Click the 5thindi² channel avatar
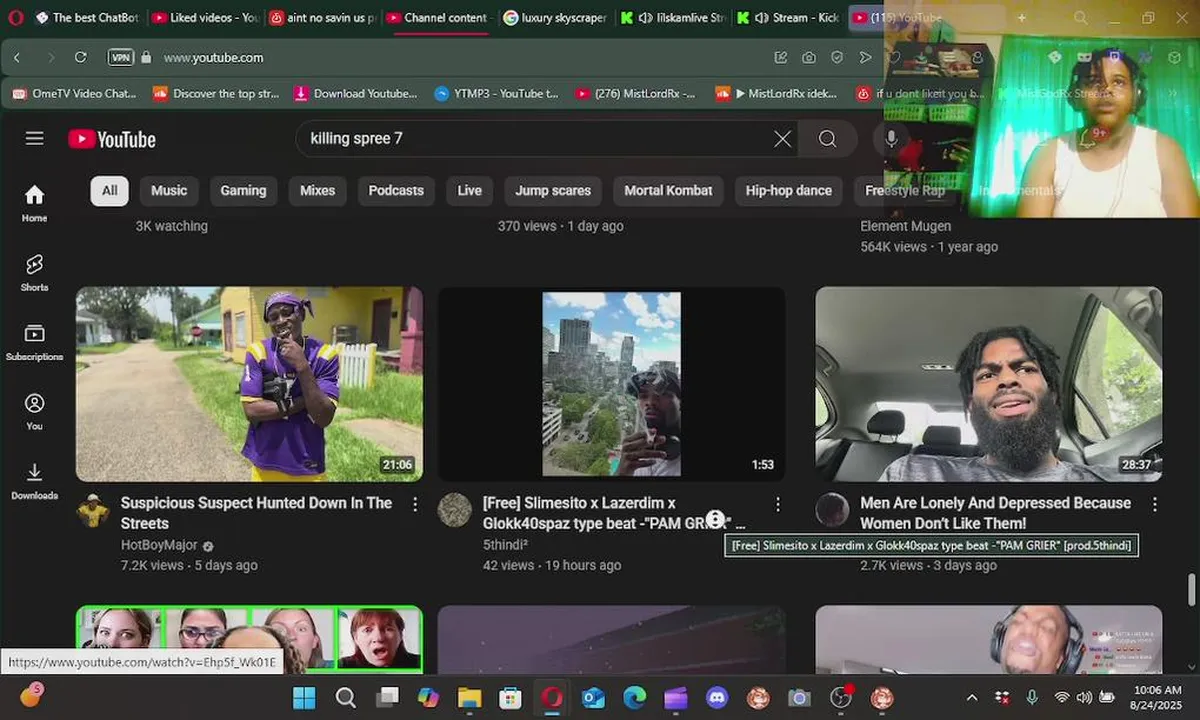This screenshot has height=720, width=1200. click(455, 510)
